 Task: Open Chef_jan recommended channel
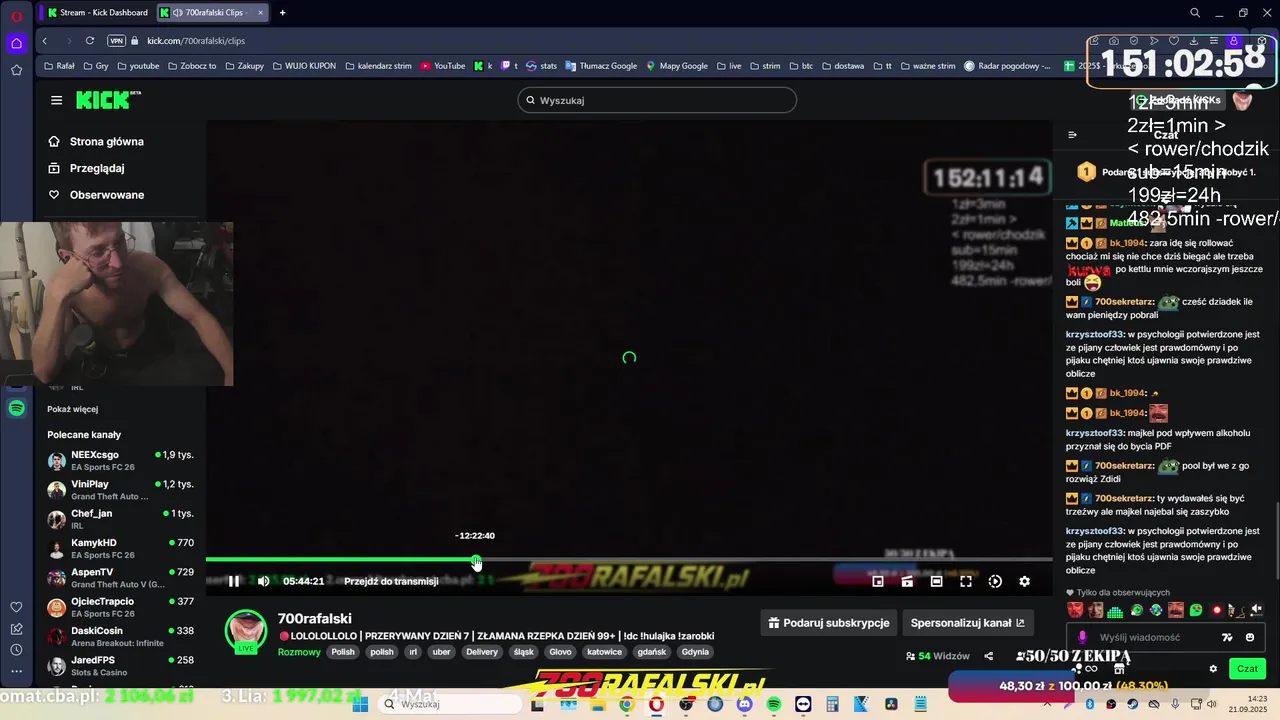[120, 519]
